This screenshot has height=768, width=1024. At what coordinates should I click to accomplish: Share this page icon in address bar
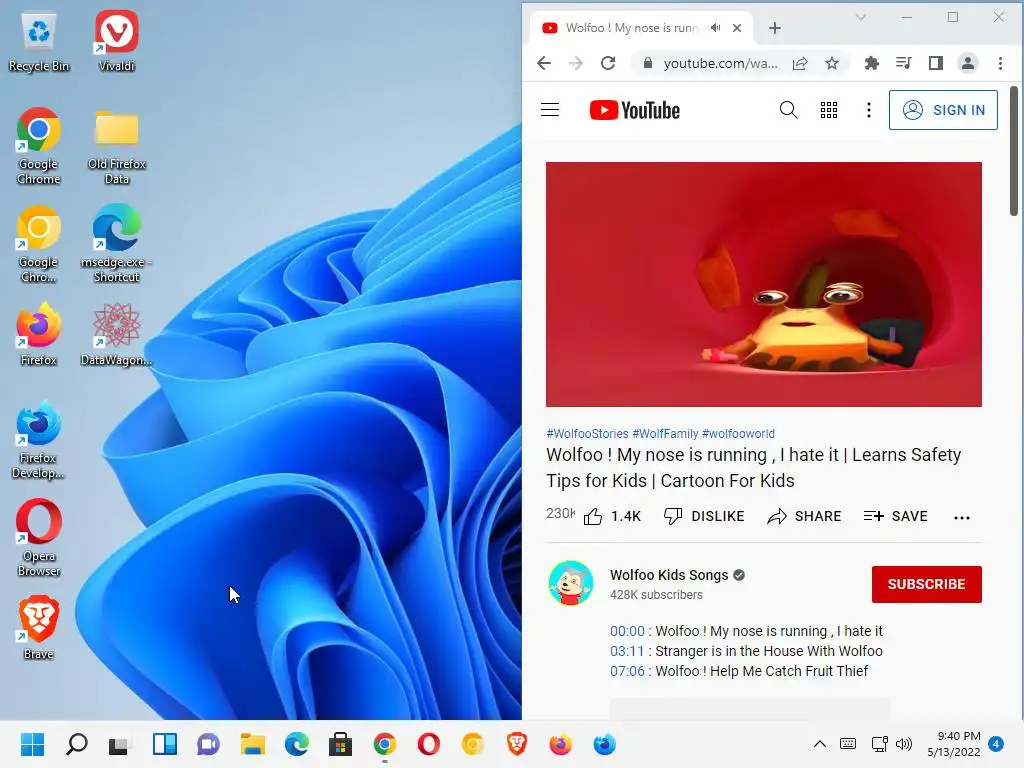(800, 63)
